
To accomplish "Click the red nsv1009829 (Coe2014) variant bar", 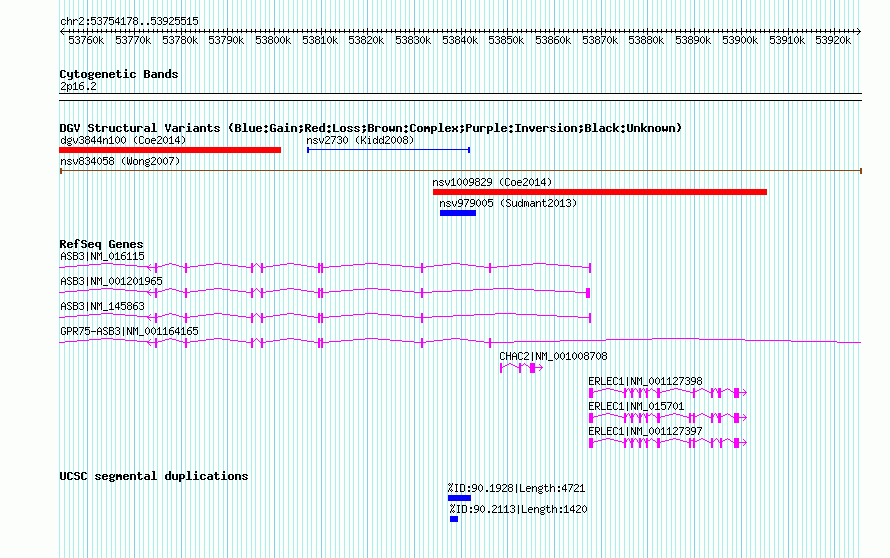I will [x=600, y=192].
